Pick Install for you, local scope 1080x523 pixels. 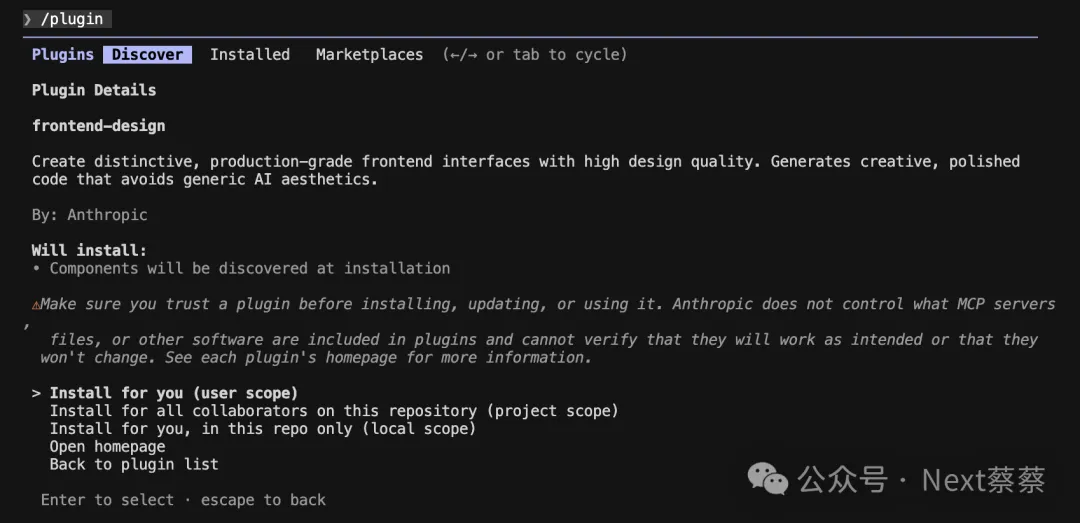tap(262, 429)
